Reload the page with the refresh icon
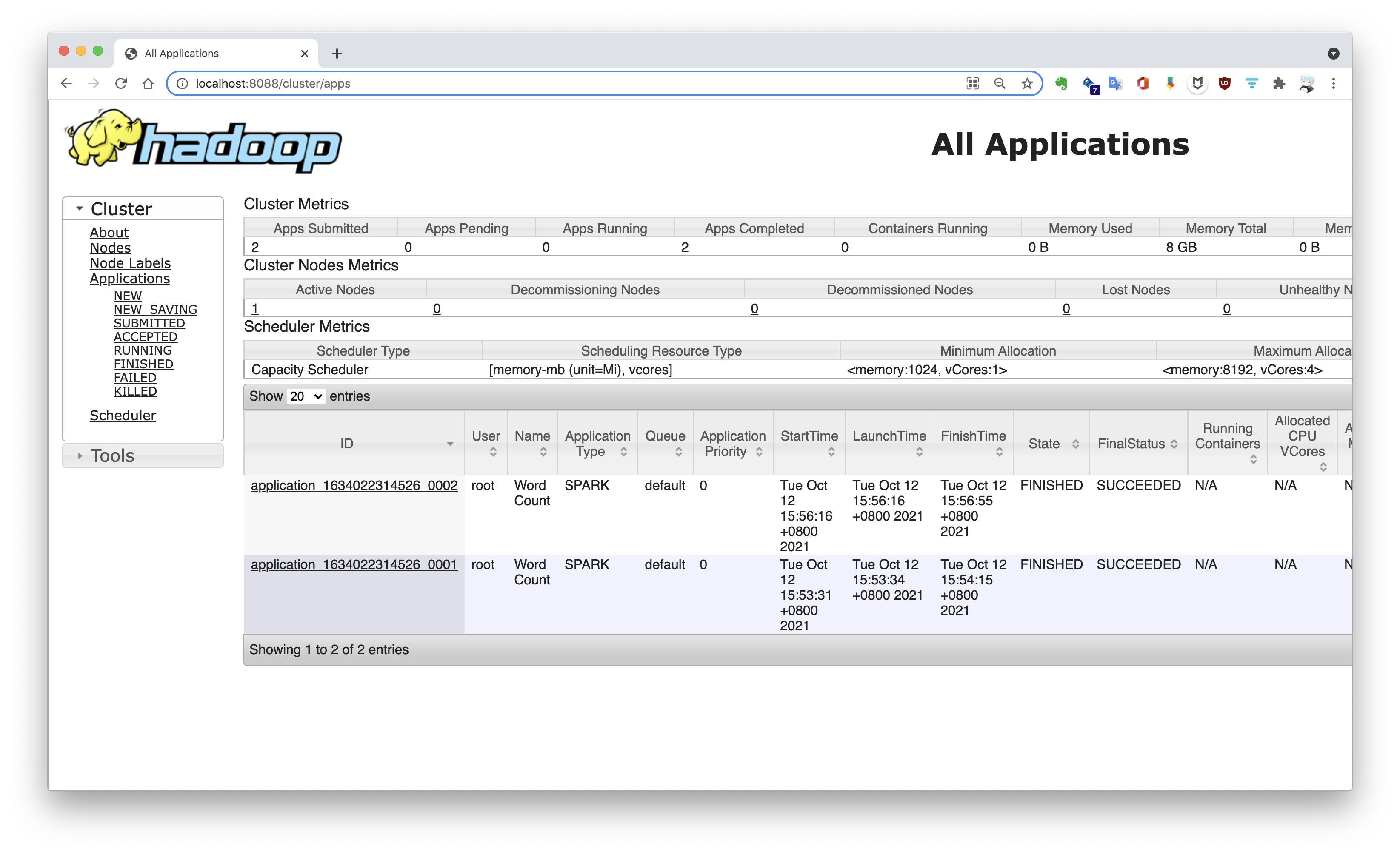 click(120, 83)
